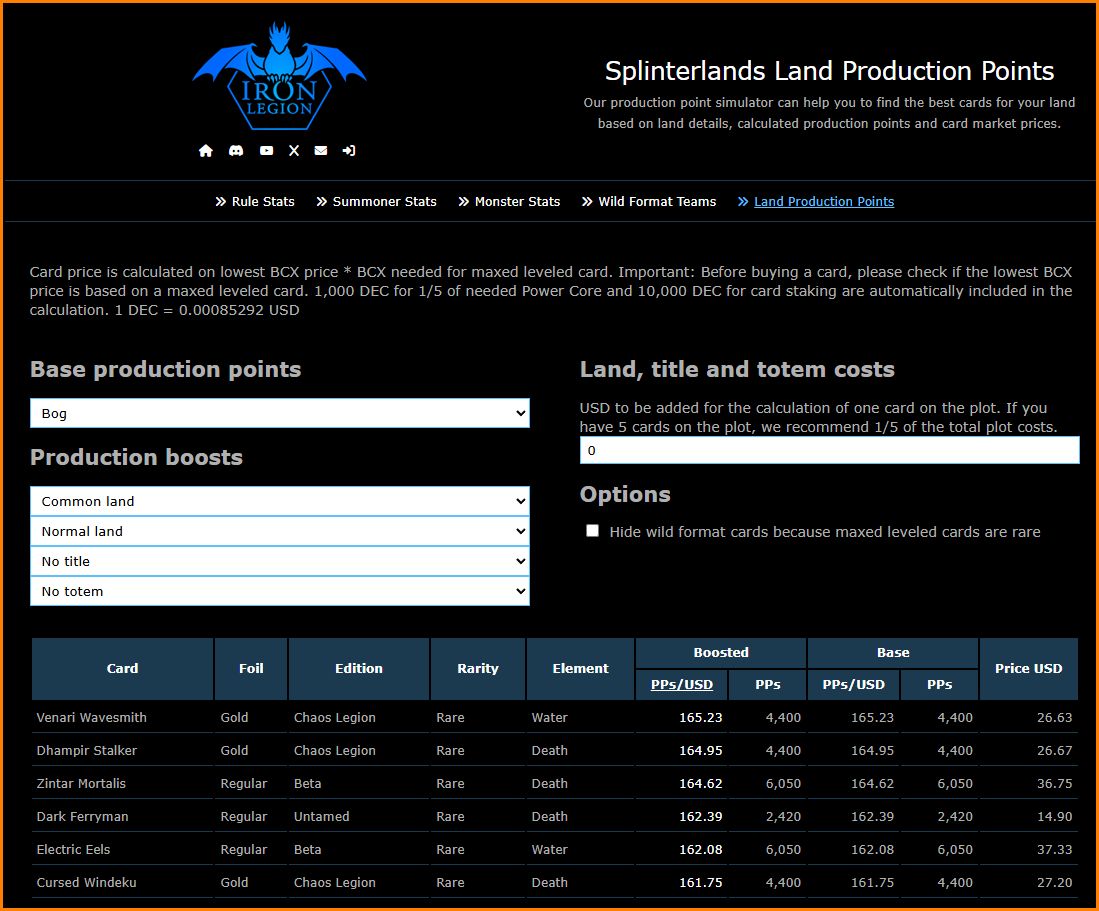Click the Iron Legion dragon logo
Viewport: 1099px width, 911px height.
[279, 76]
